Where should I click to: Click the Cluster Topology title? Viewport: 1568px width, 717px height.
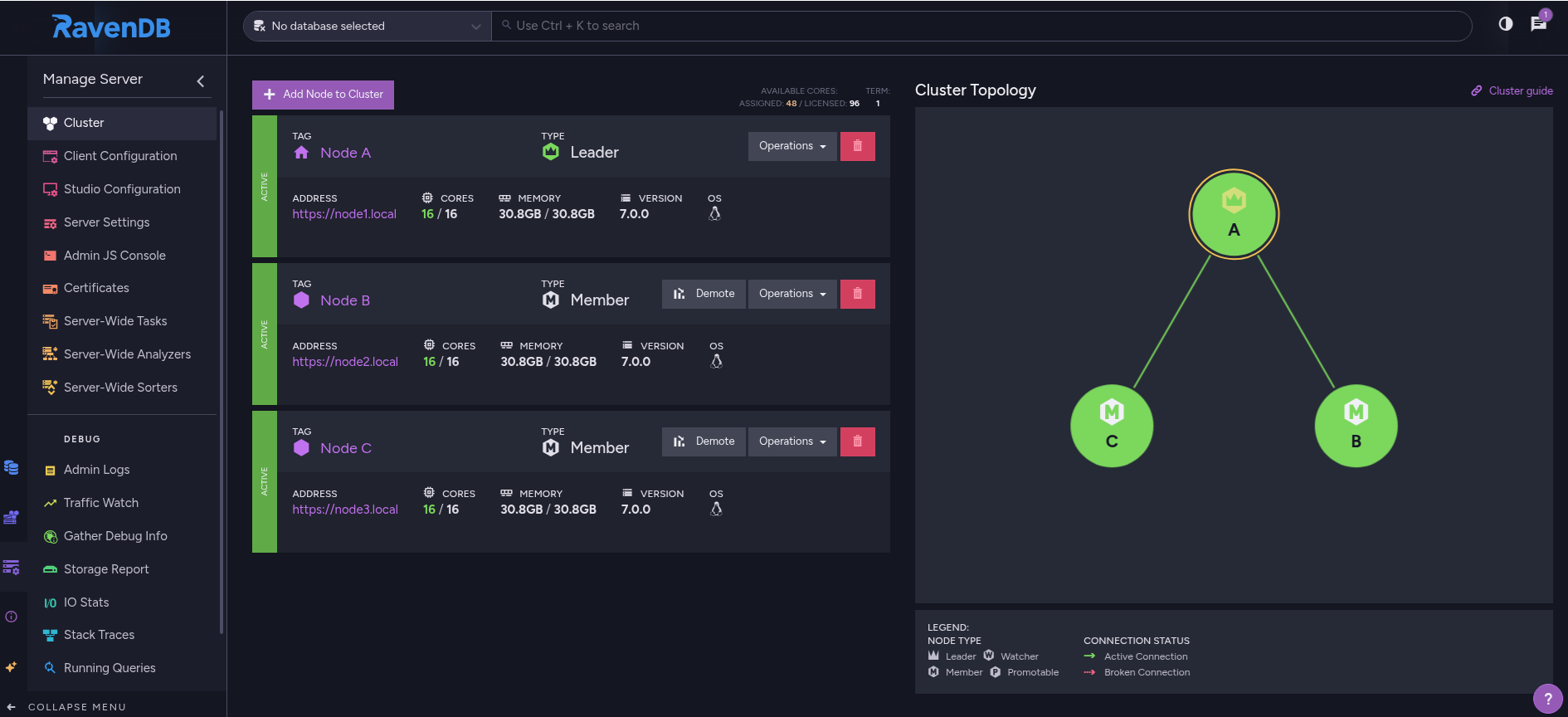976,90
